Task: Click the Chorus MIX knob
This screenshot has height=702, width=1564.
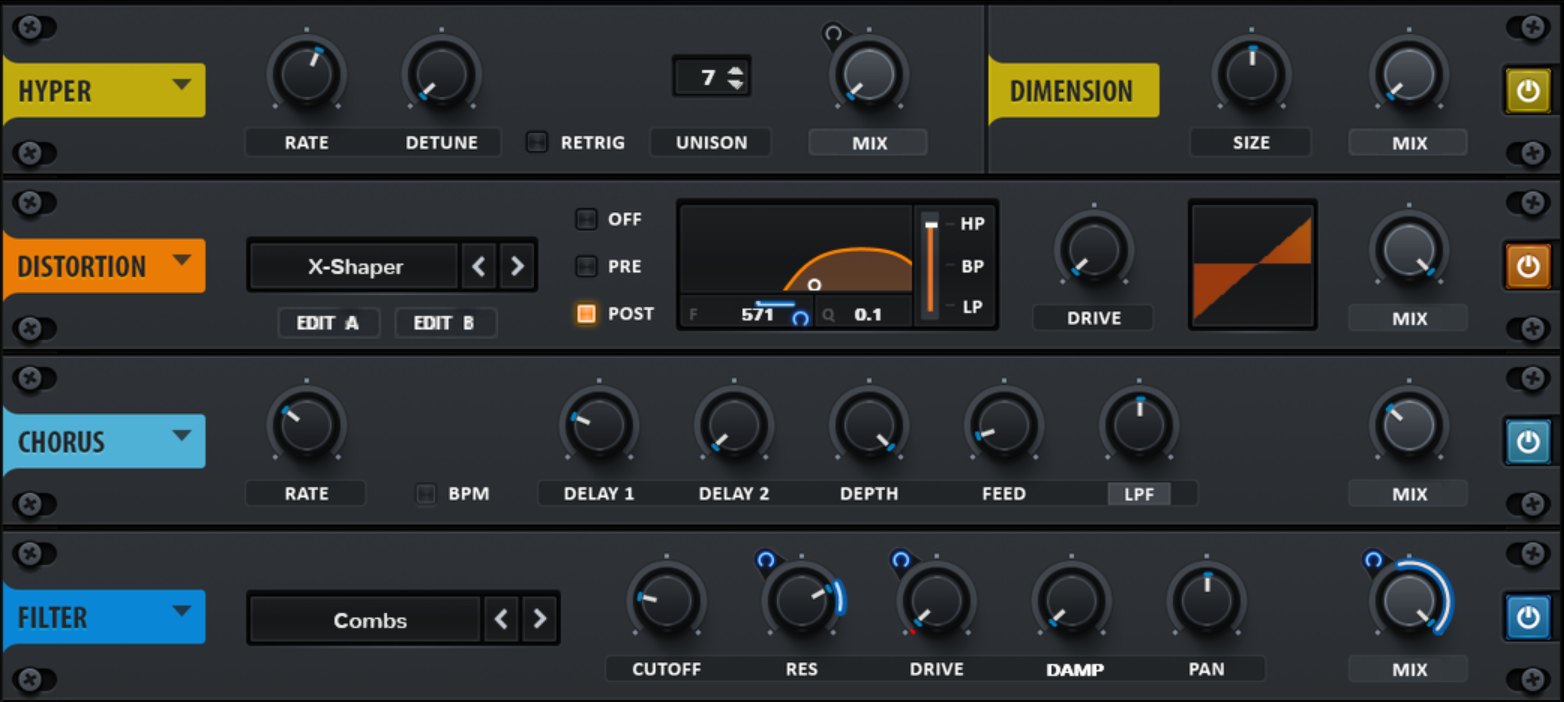Action: pos(1409,425)
